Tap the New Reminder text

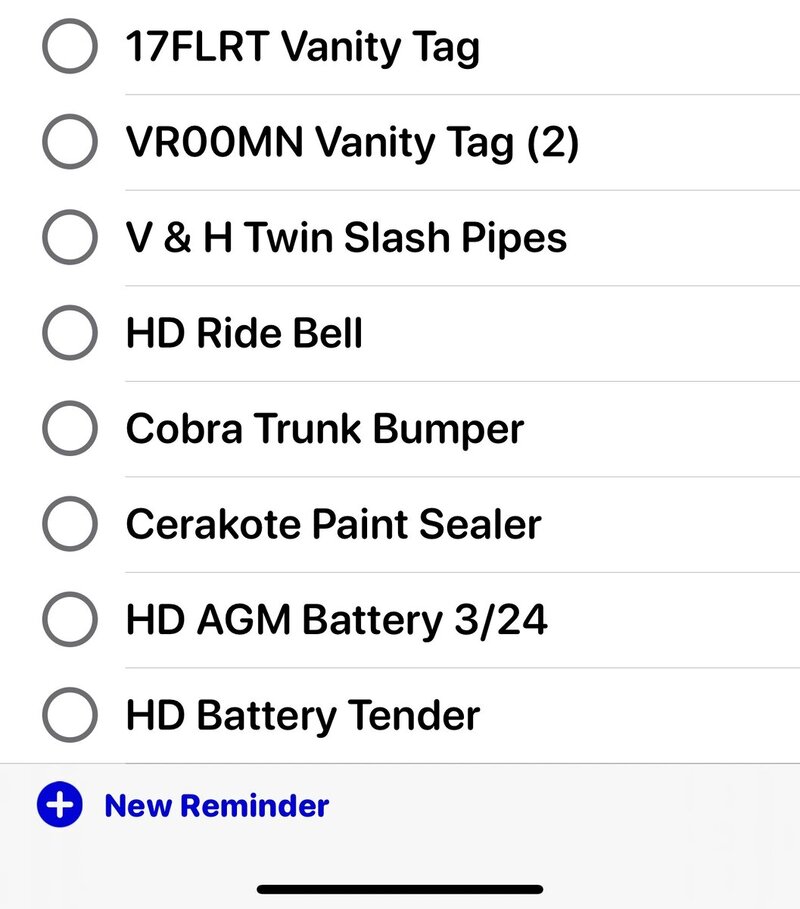217,806
